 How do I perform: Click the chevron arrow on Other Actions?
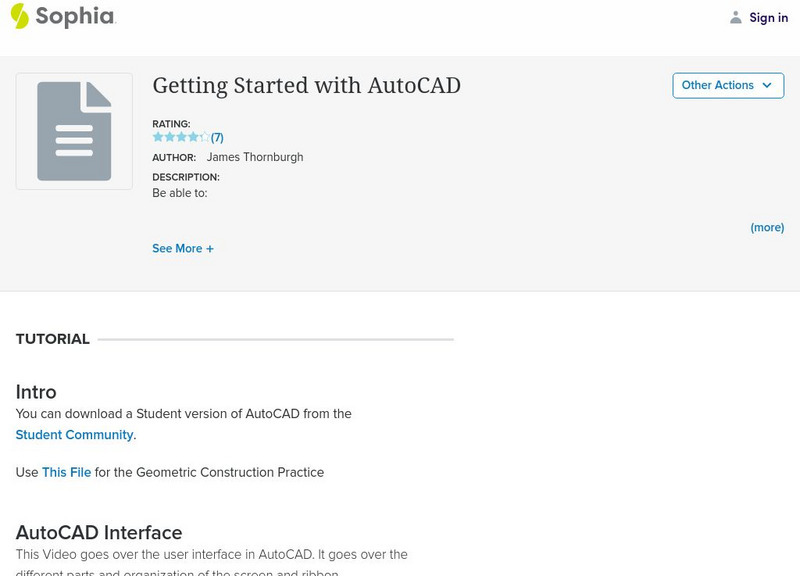(767, 86)
